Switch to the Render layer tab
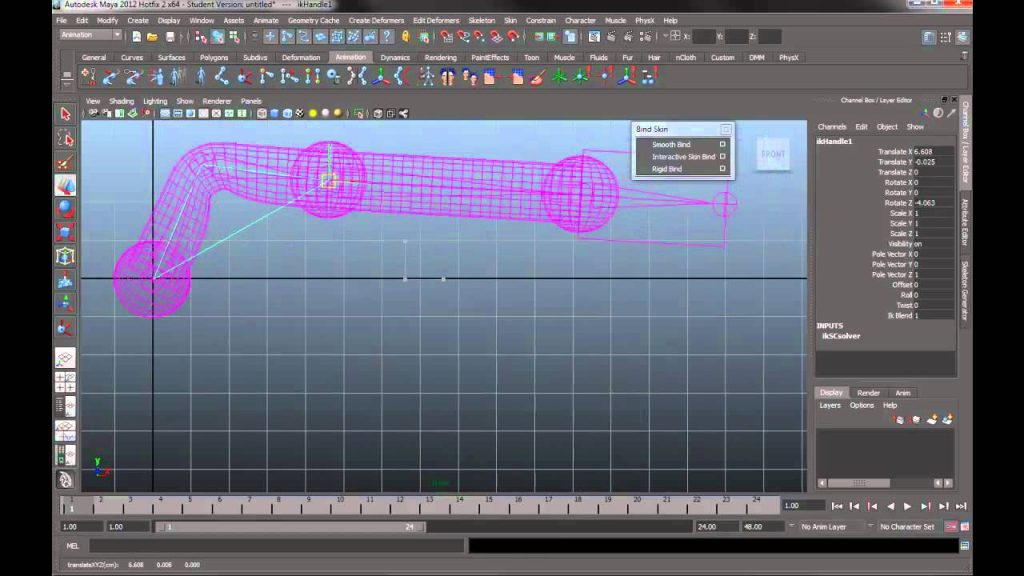The width and height of the screenshot is (1024, 576). 868,393
